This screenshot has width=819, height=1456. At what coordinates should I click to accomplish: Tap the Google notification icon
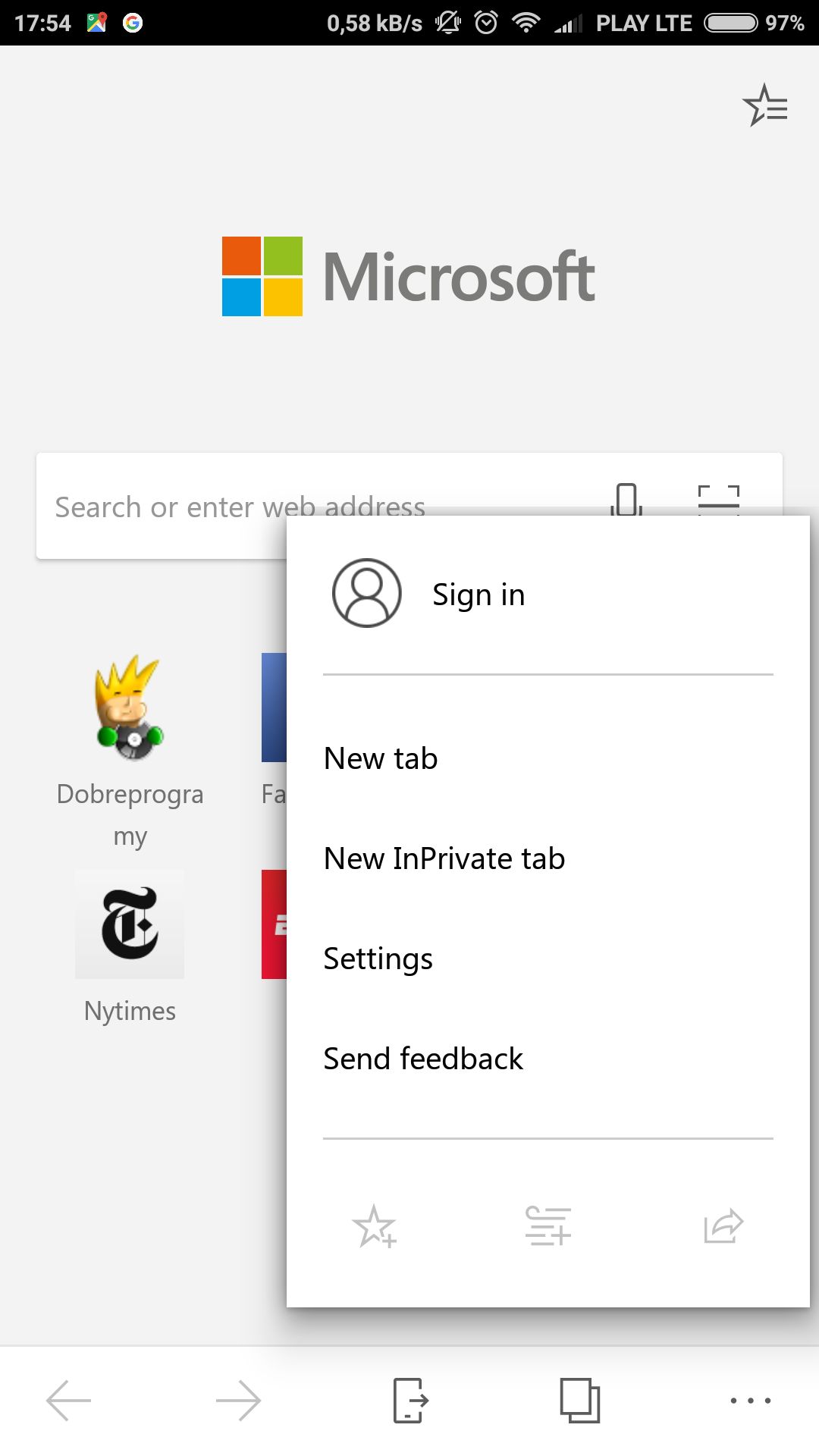point(133,23)
